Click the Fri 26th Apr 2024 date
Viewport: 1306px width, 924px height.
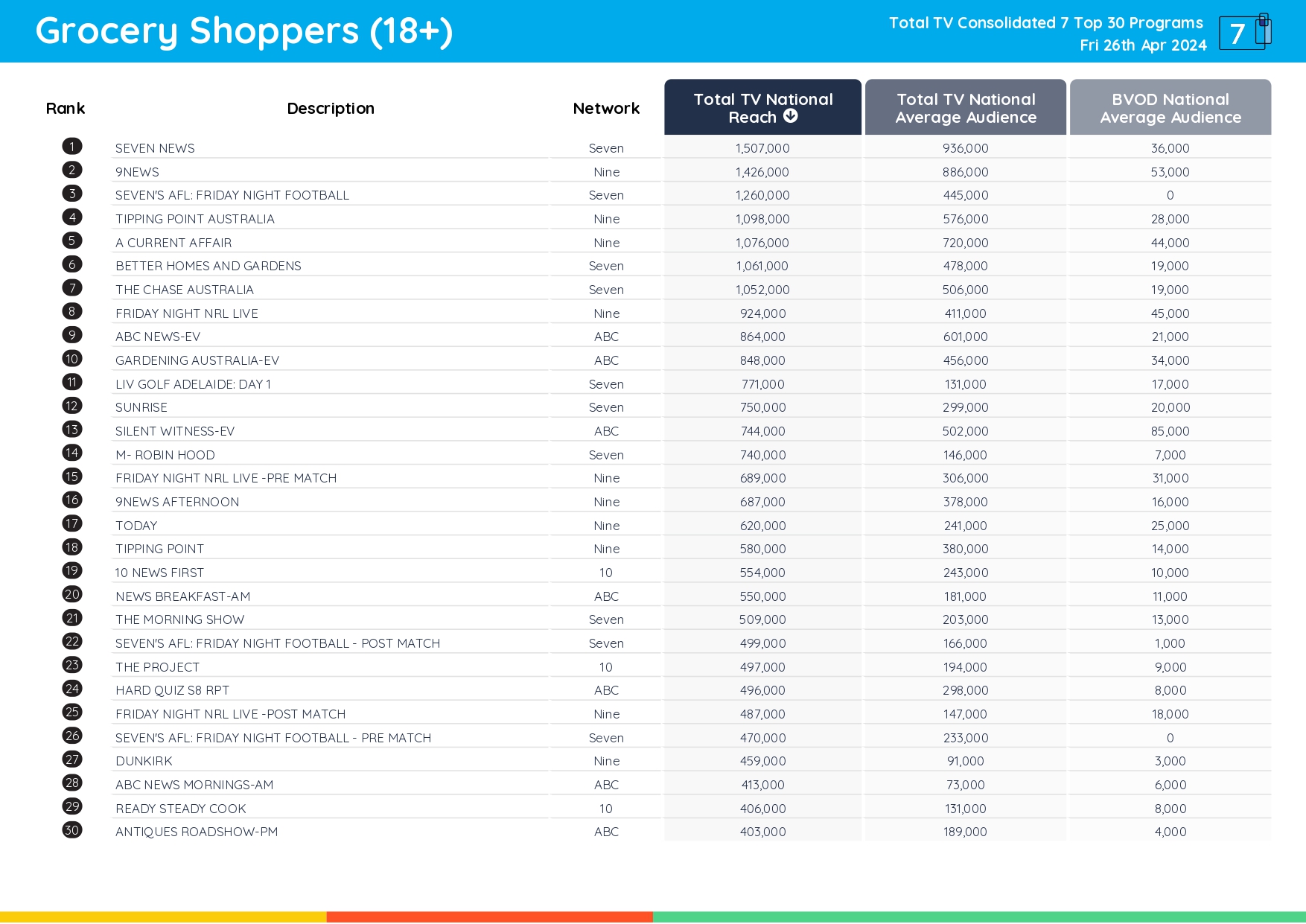coord(1143,45)
